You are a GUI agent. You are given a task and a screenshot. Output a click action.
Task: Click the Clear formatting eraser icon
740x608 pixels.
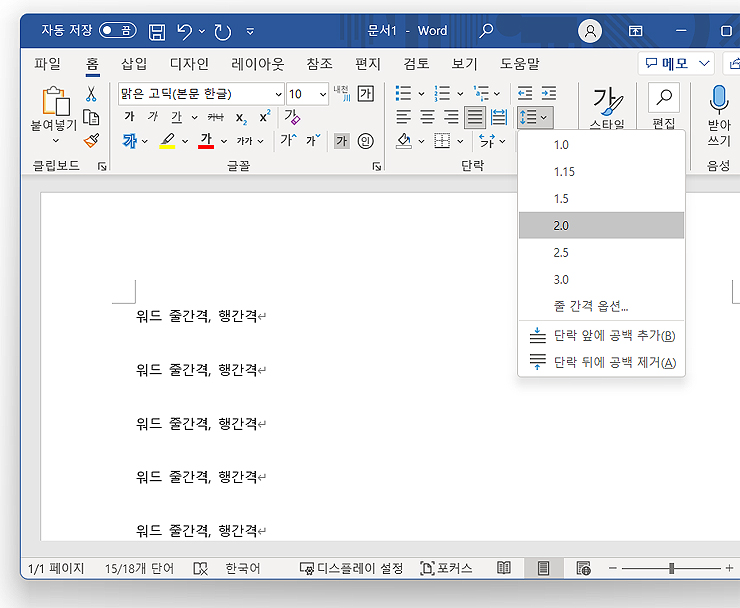coord(293,117)
